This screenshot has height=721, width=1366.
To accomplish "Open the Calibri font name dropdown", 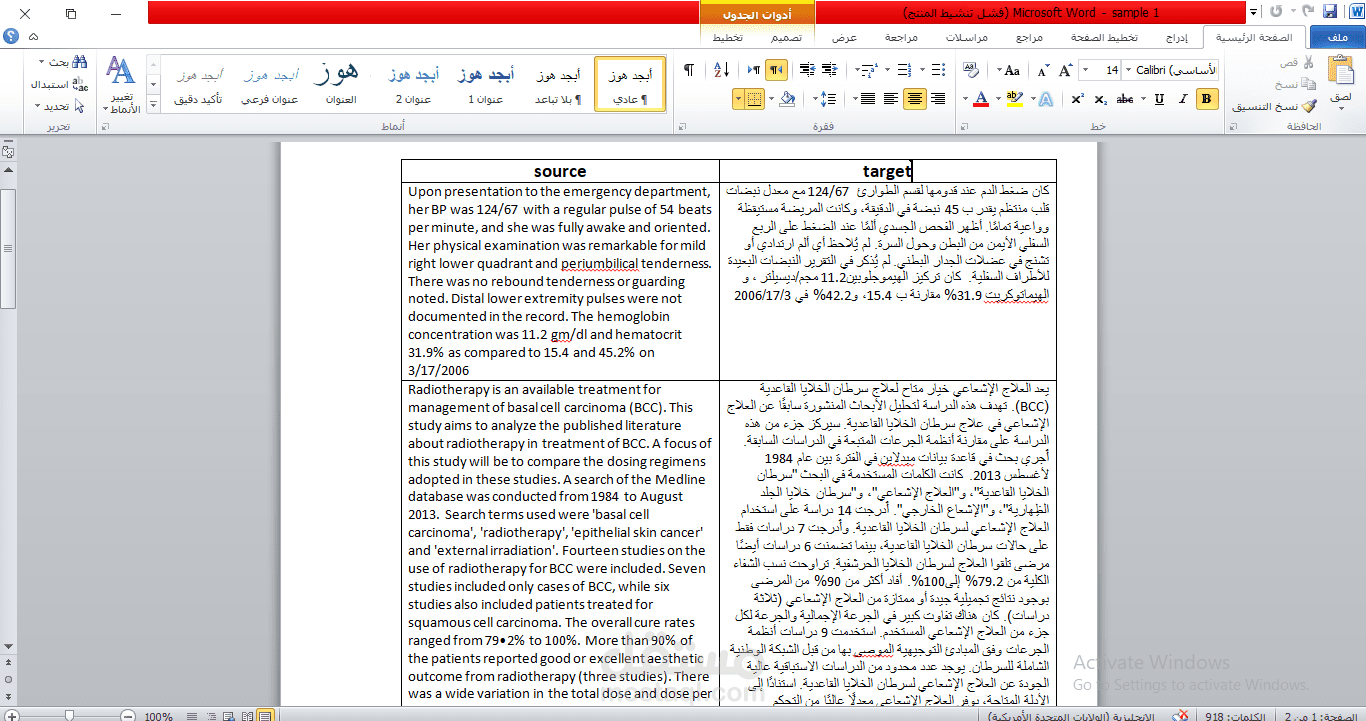I will (1127, 70).
